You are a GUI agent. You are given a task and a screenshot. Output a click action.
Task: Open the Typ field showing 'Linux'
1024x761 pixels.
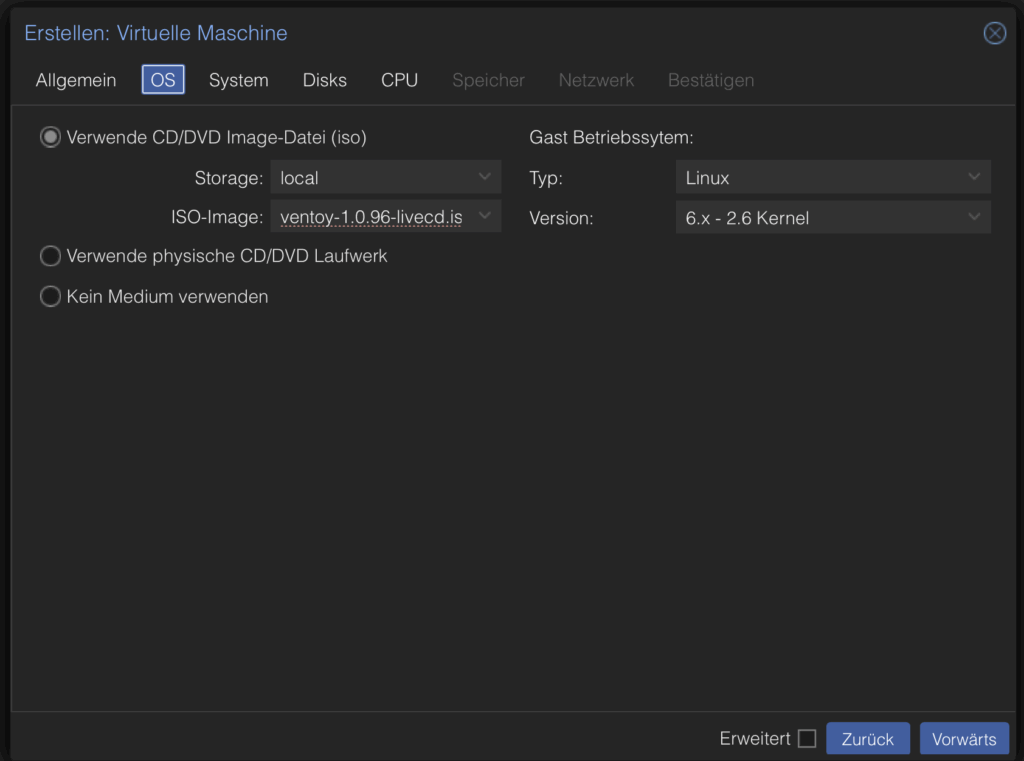coord(820,178)
